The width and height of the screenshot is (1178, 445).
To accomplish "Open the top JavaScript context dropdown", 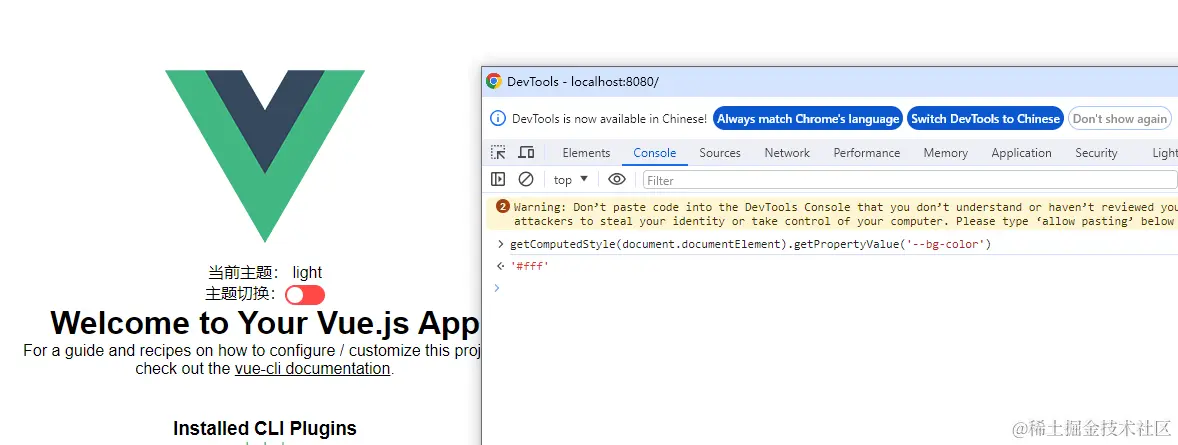I will click(x=570, y=180).
